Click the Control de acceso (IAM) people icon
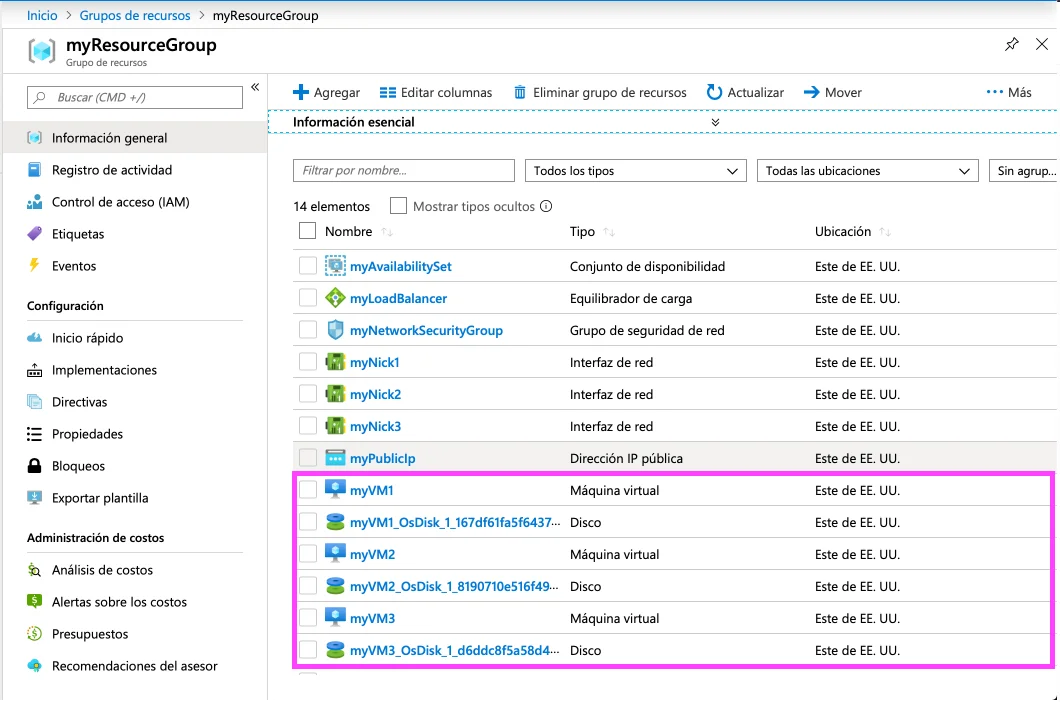The width and height of the screenshot is (1060, 702). click(x=34, y=202)
